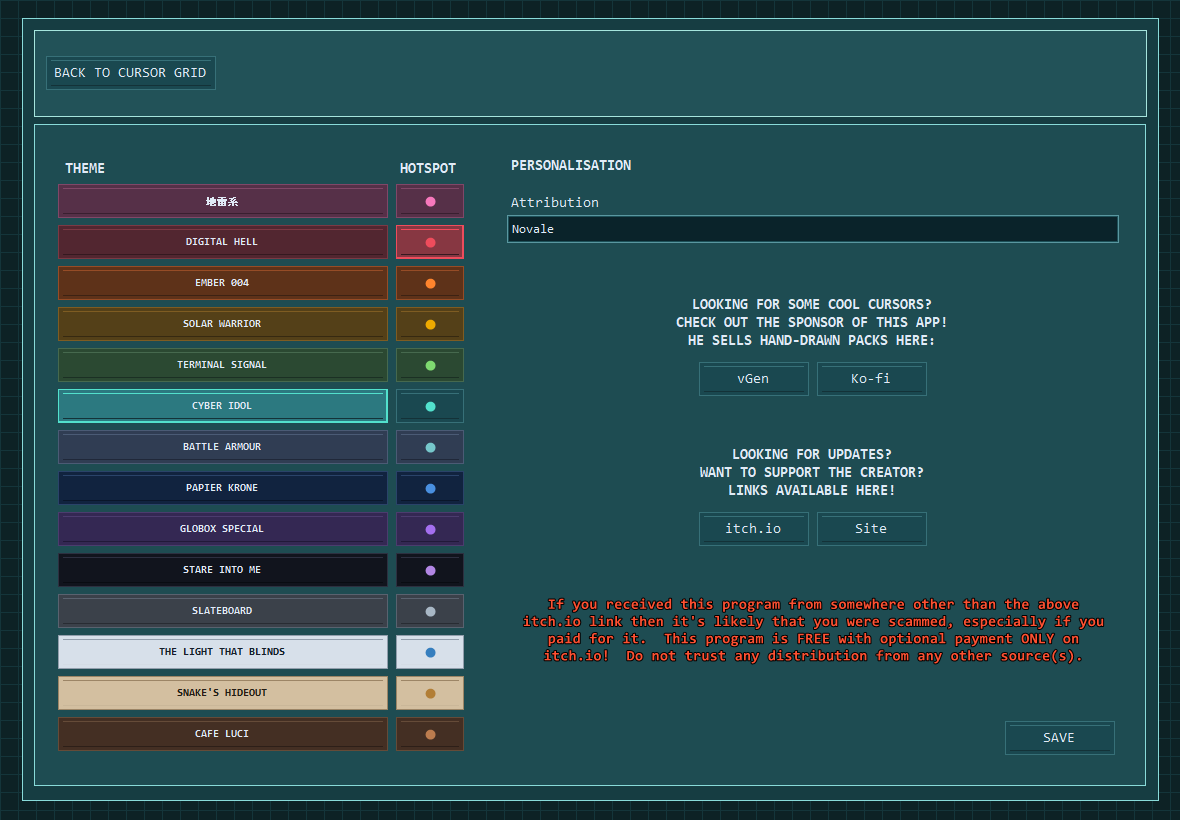
Task: Pick the Battle Armour theme
Action: 223,447
